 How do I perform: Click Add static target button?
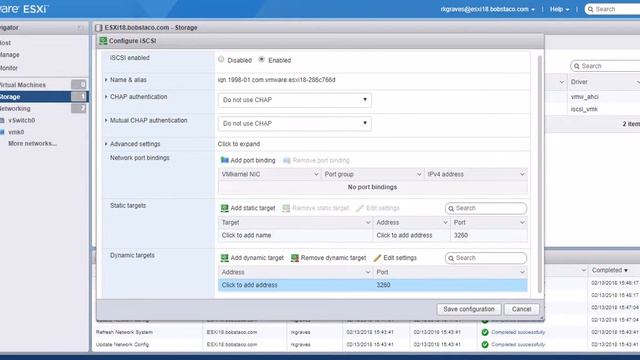[x=248, y=208]
